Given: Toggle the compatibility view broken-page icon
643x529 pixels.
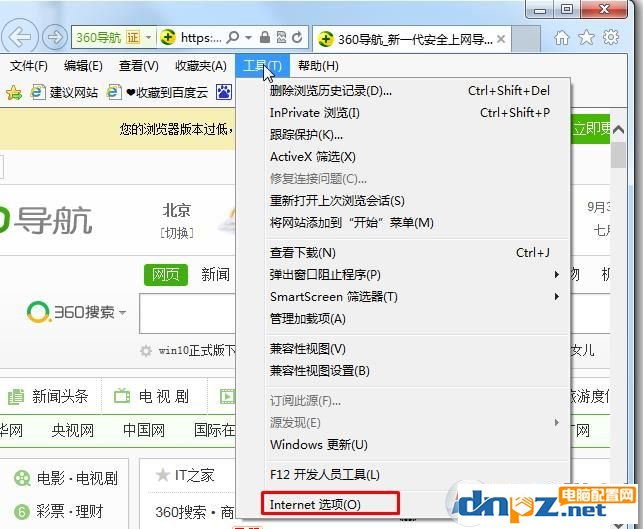Looking at the screenshot, I should tap(281, 38).
